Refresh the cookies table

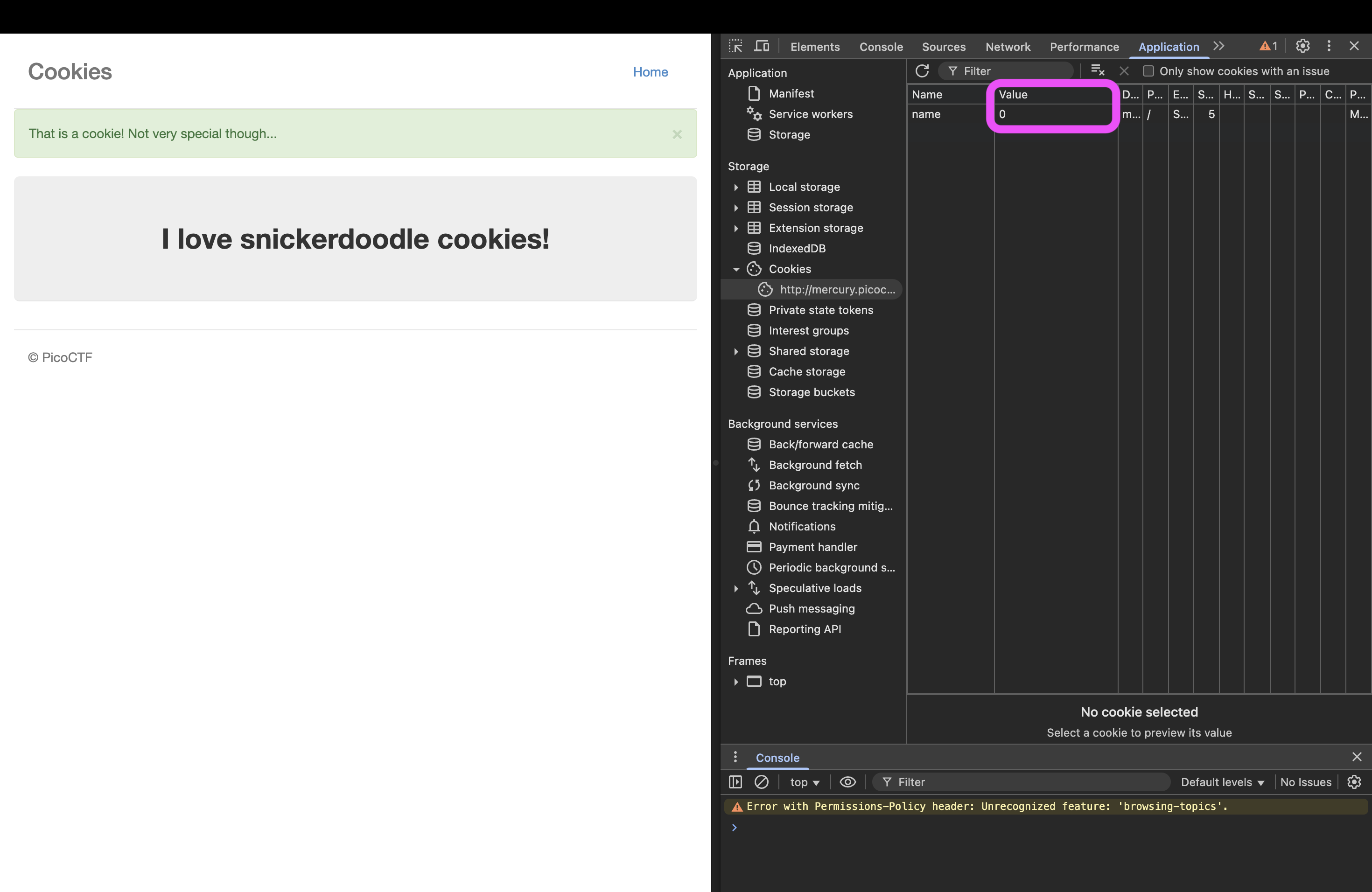coord(922,71)
